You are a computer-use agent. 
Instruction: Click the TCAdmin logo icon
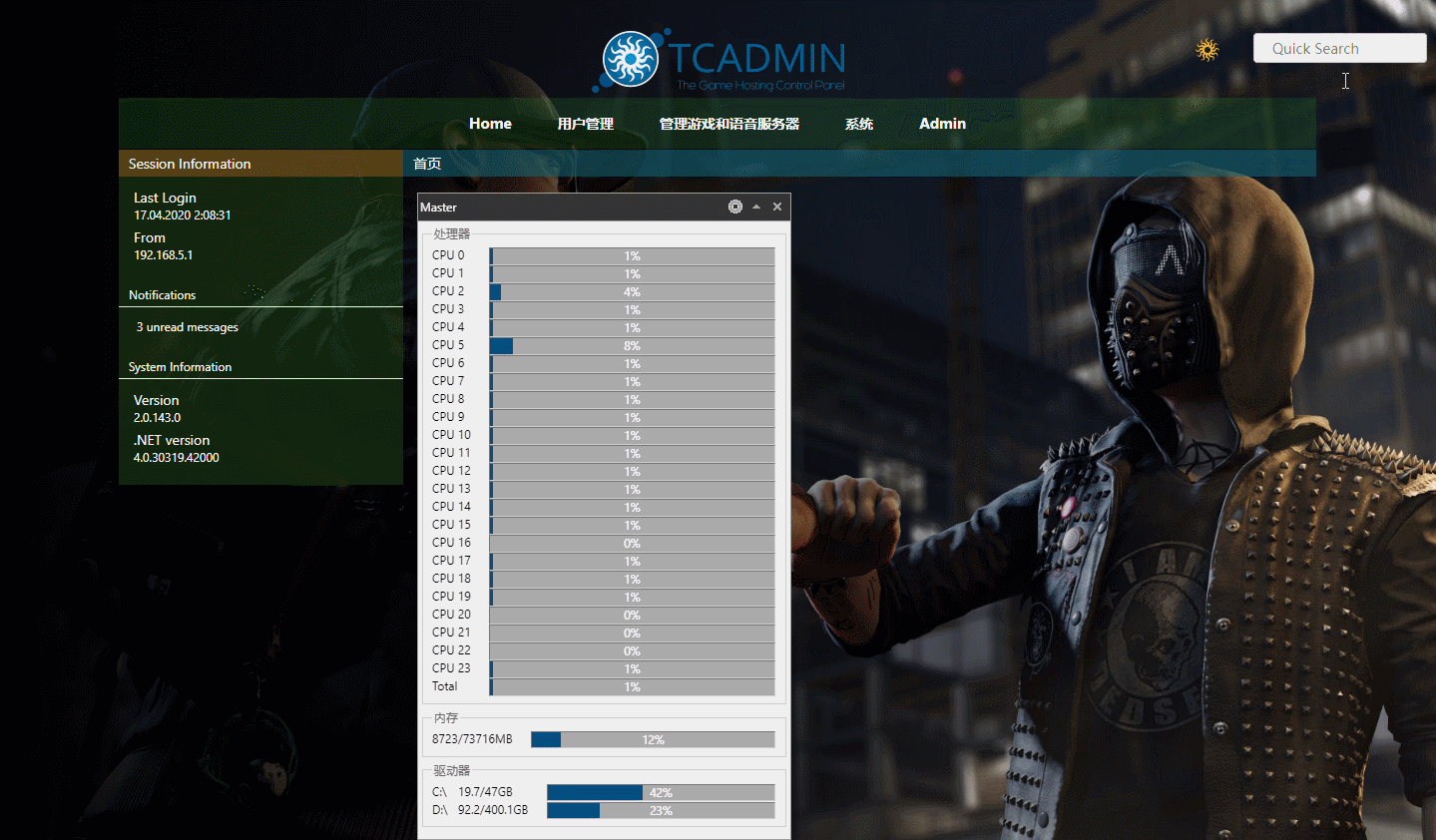coord(631,59)
